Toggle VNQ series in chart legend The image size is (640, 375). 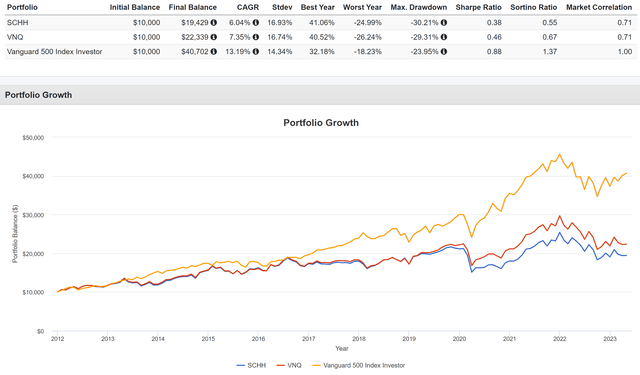click(x=289, y=365)
